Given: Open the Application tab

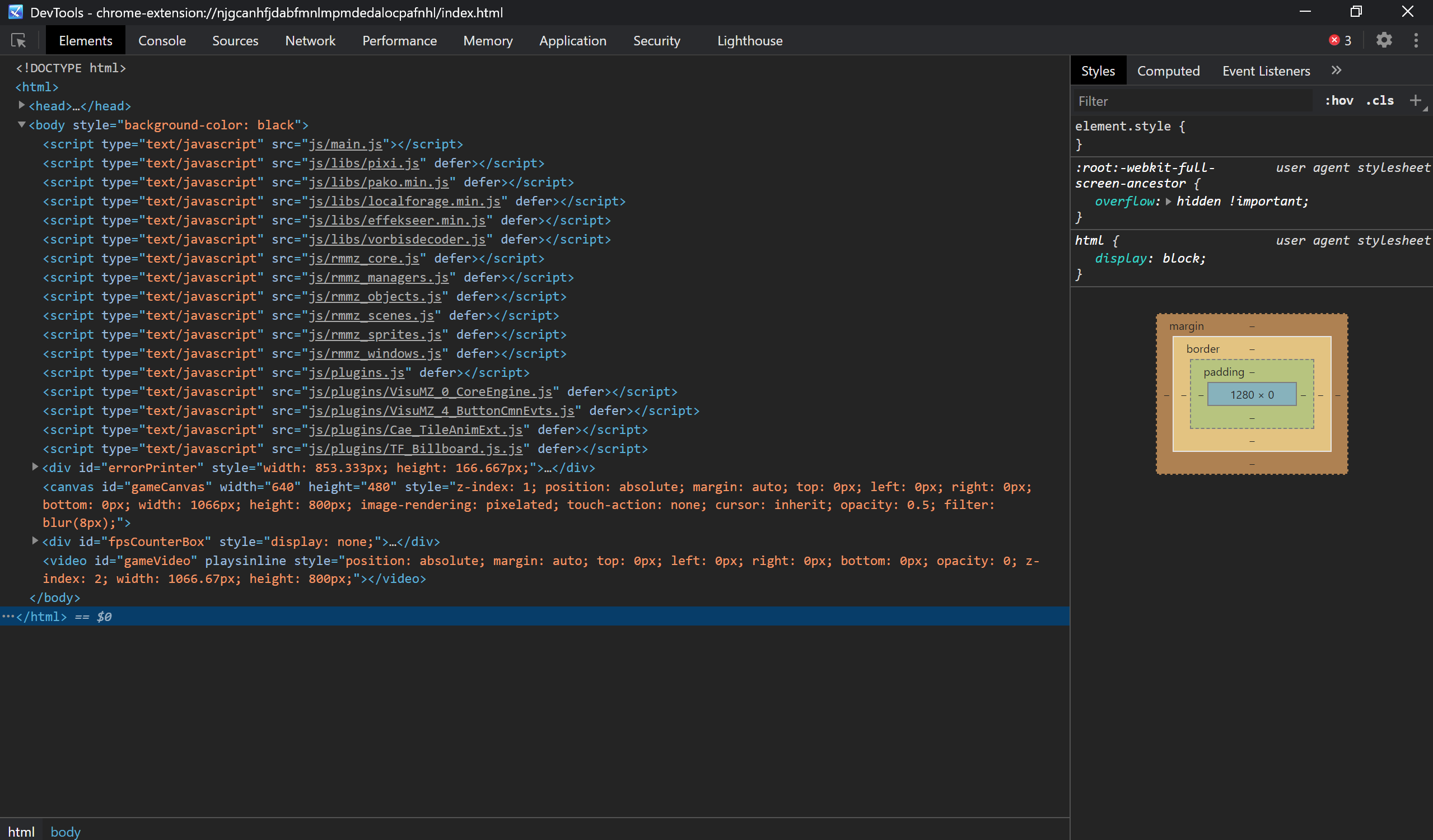Looking at the screenshot, I should pyautogui.click(x=573, y=40).
